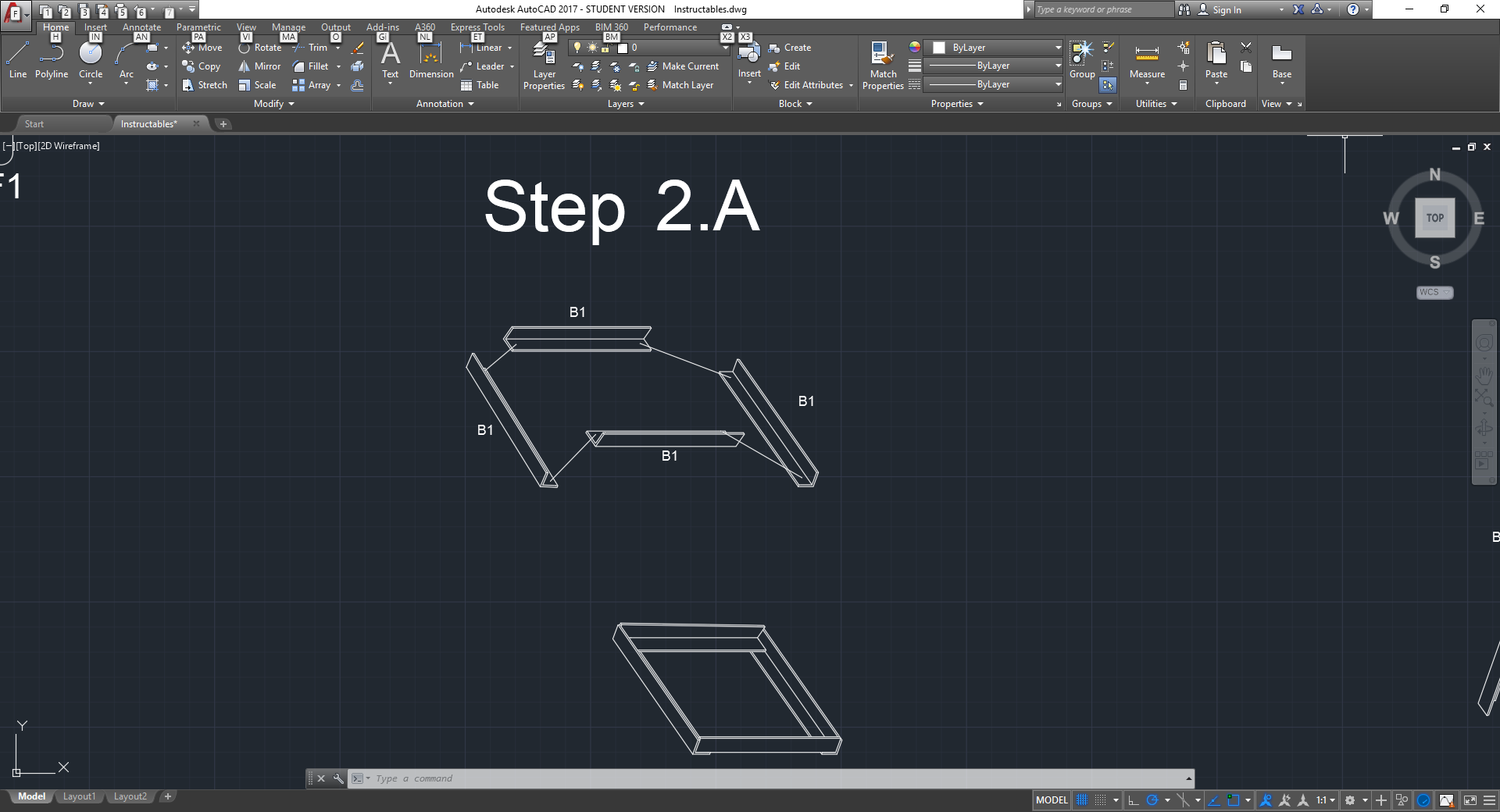Screen dimensions: 1500x812
Task: Toggle ortho mode in status bar
Action: (x=1133, y=800)
